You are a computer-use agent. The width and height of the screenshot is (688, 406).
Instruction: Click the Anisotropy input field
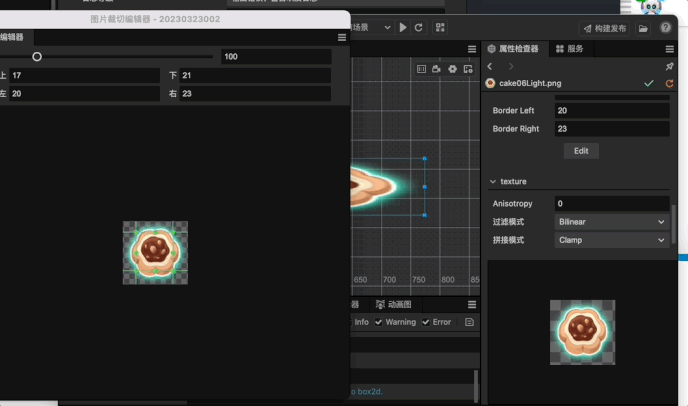coord(612,204)
